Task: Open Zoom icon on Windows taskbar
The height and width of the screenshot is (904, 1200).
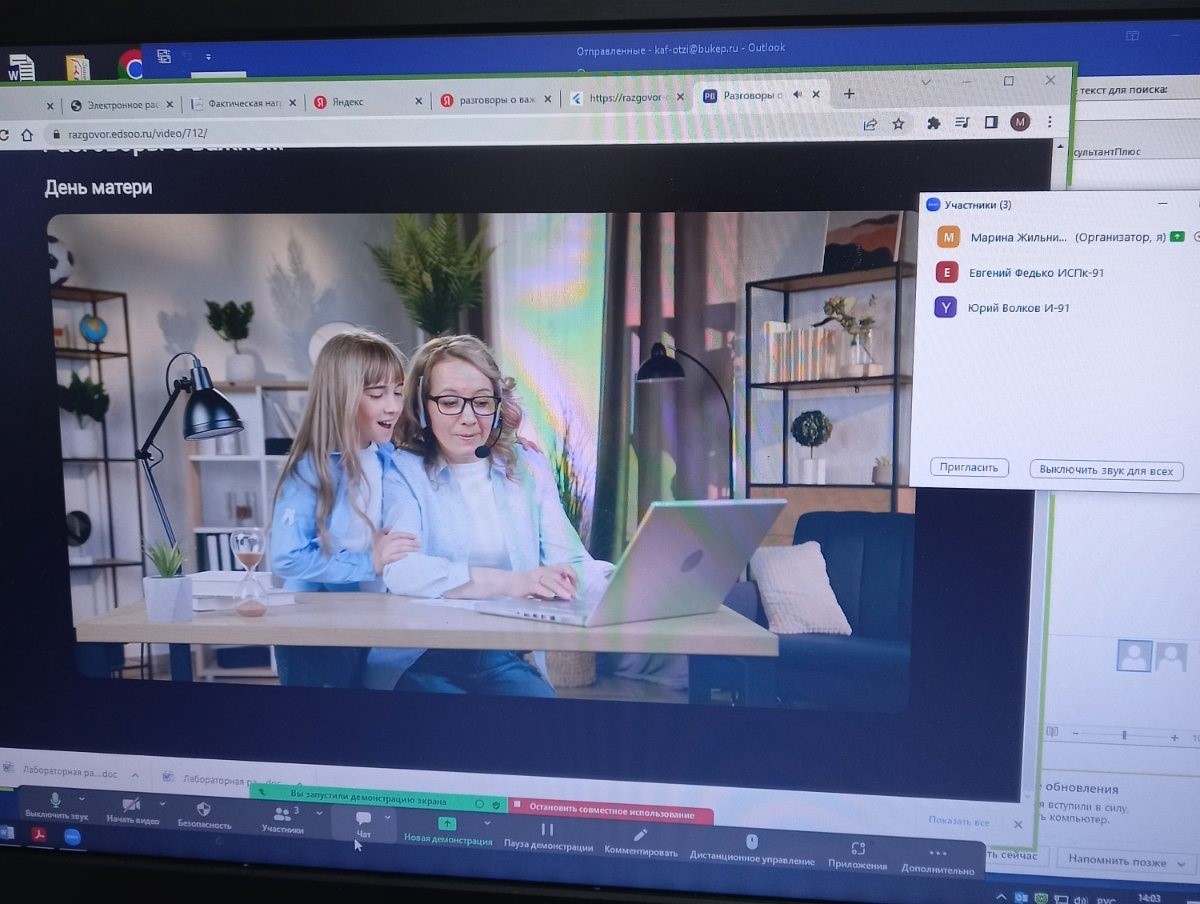Action: (x=72, y=837)
